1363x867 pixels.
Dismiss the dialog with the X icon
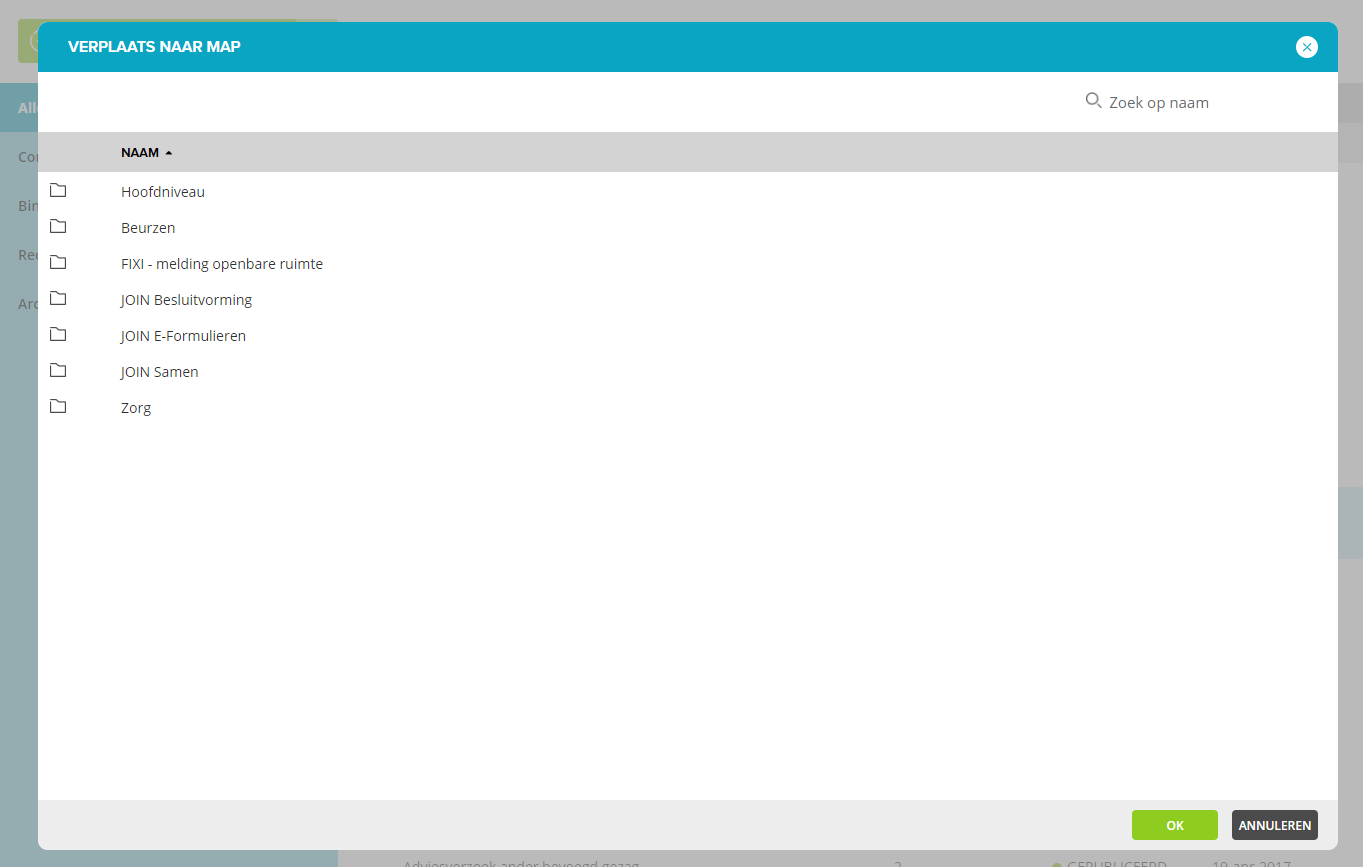click(x=1306, y=46)
